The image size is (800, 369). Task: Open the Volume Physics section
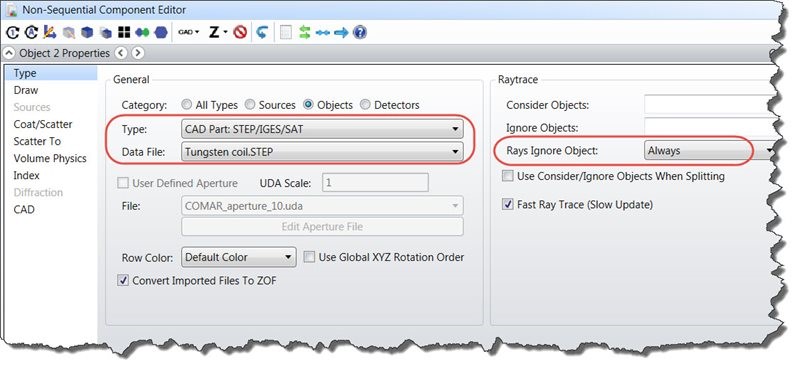coord(50,158)
